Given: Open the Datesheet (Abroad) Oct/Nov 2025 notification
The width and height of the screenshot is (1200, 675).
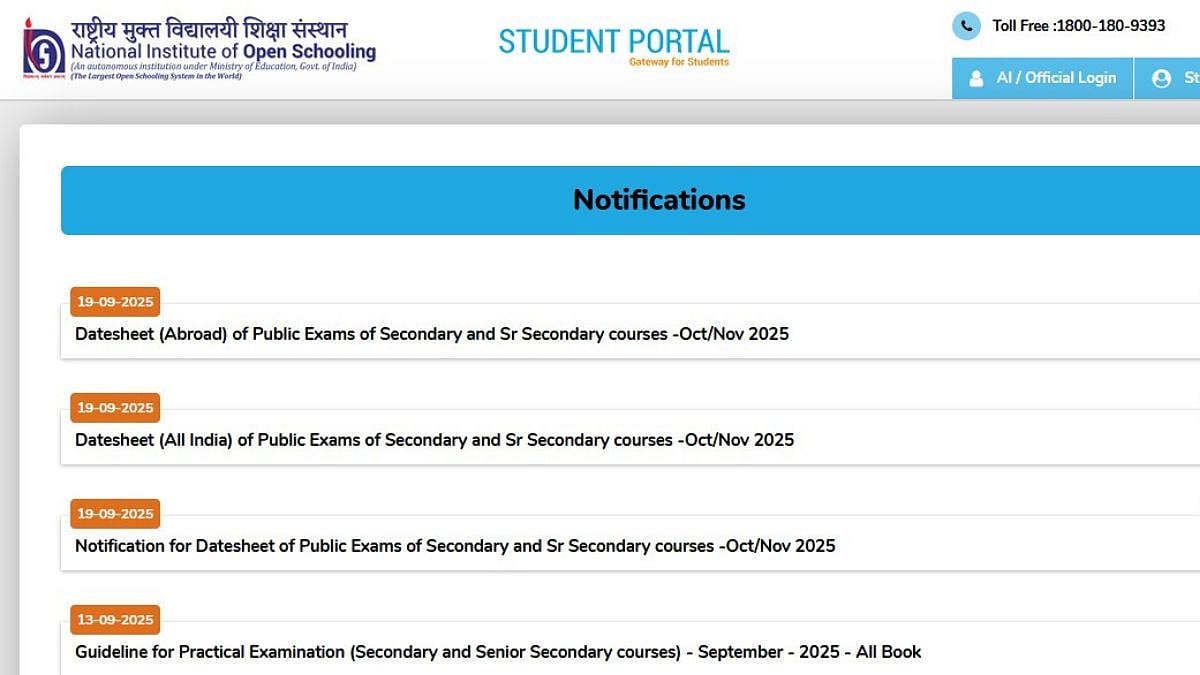Looking at the screenshot, I should (432, 334).
